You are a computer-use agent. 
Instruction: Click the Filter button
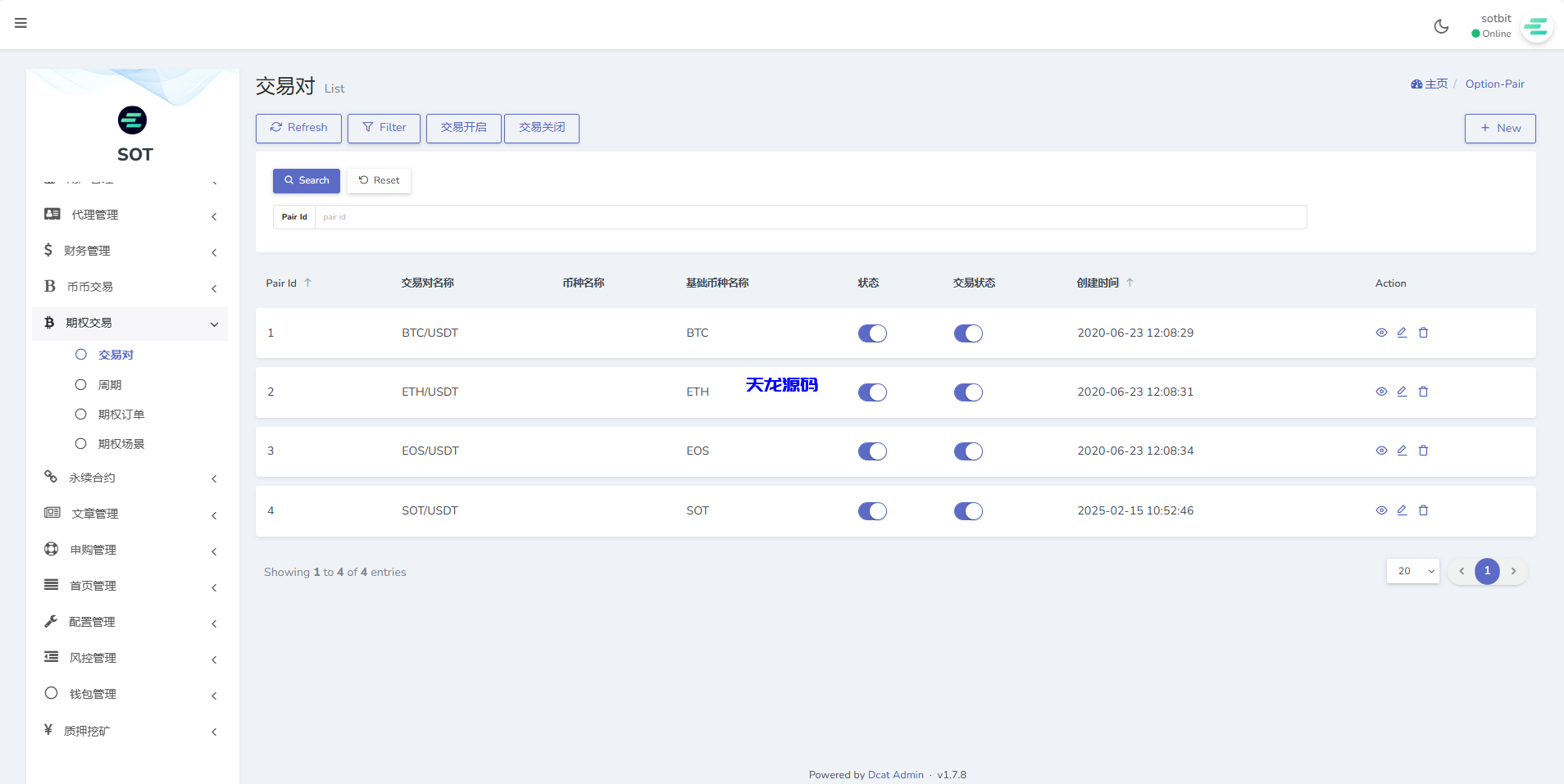click(x=384, y=128)
